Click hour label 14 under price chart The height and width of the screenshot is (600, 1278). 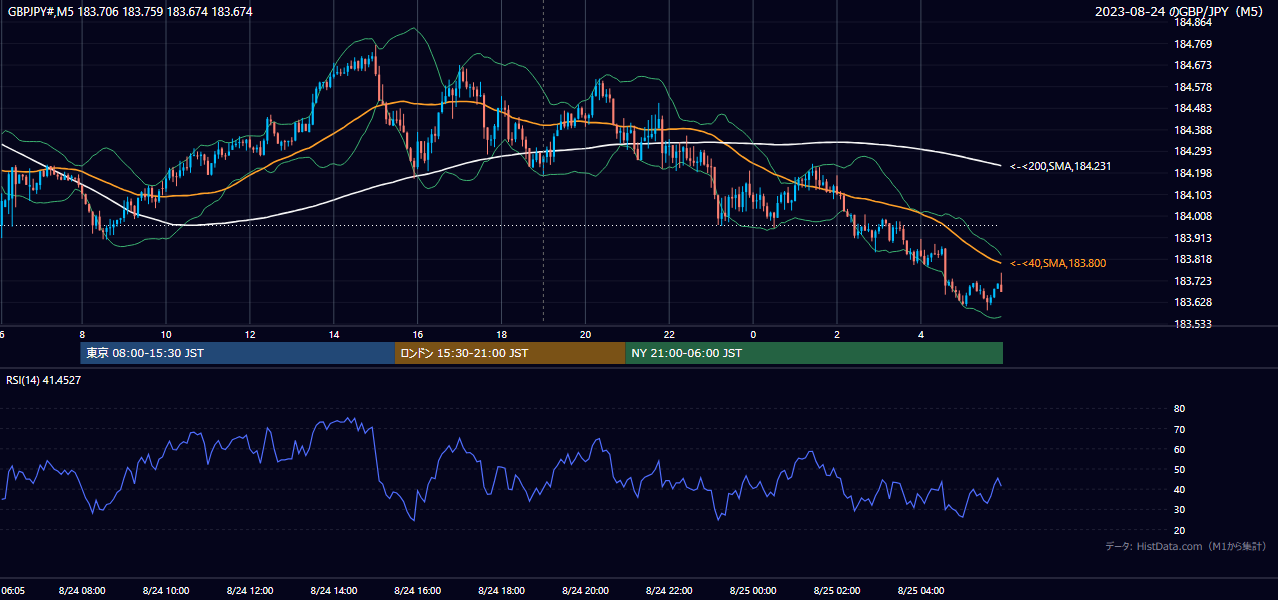coord(334,334)
